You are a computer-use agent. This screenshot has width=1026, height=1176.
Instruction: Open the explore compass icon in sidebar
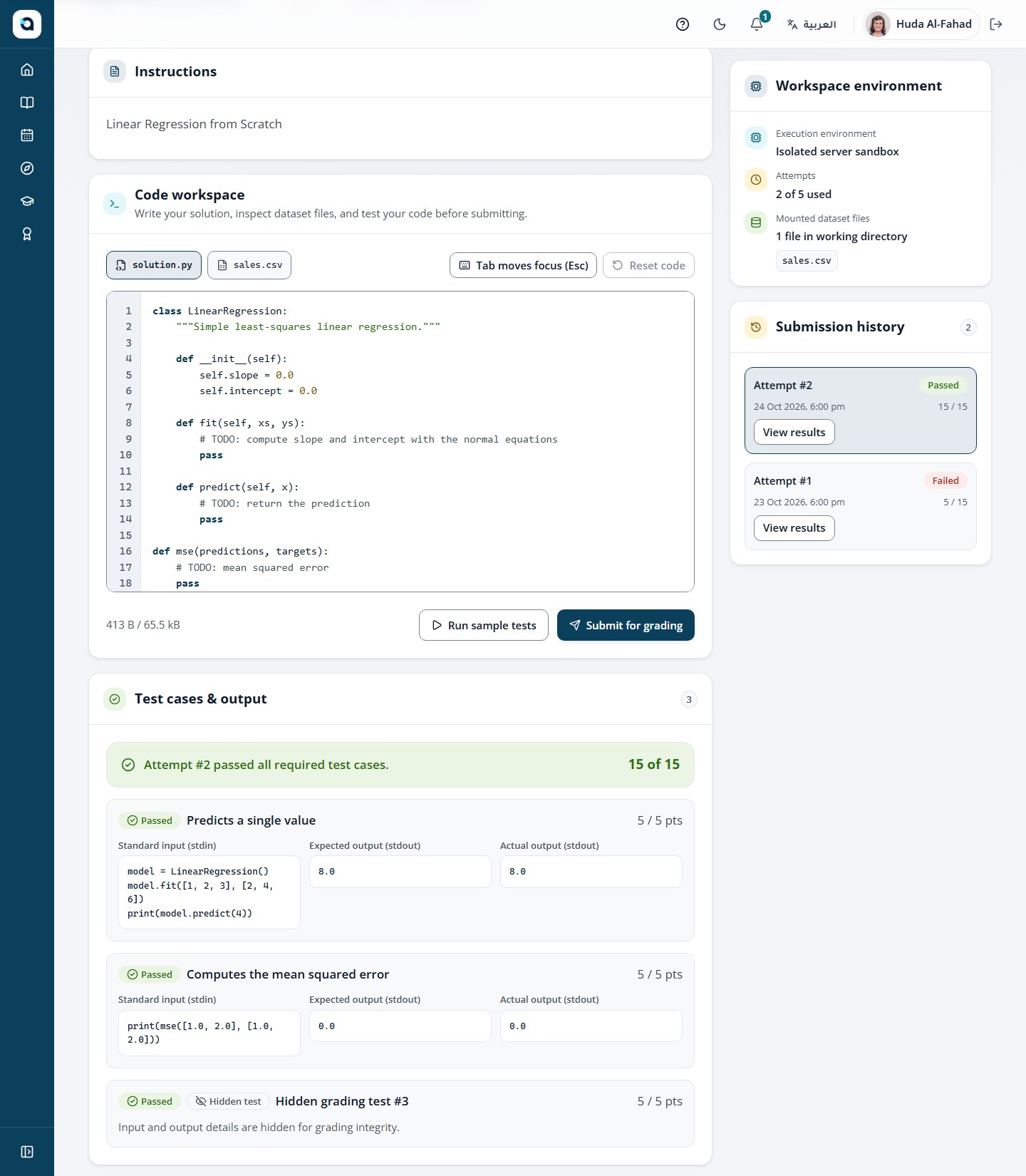(27, 168)
